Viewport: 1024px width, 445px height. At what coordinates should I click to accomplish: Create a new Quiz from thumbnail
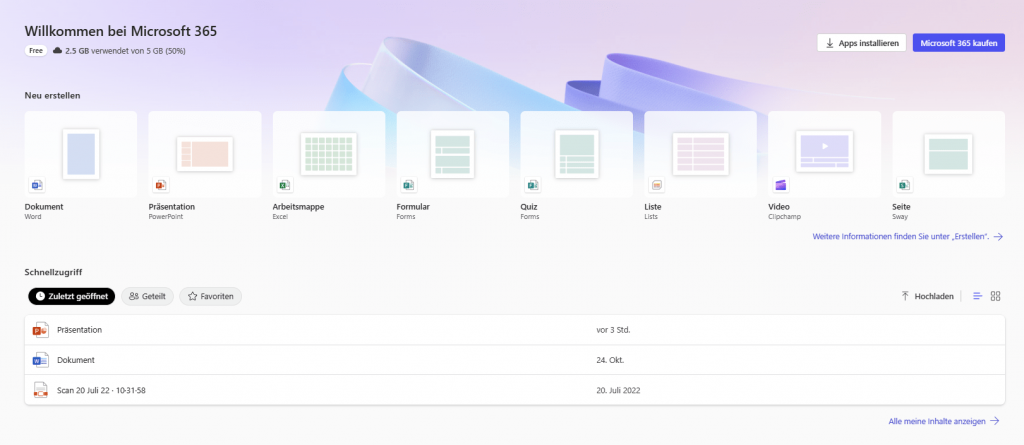tap(577, 154)
